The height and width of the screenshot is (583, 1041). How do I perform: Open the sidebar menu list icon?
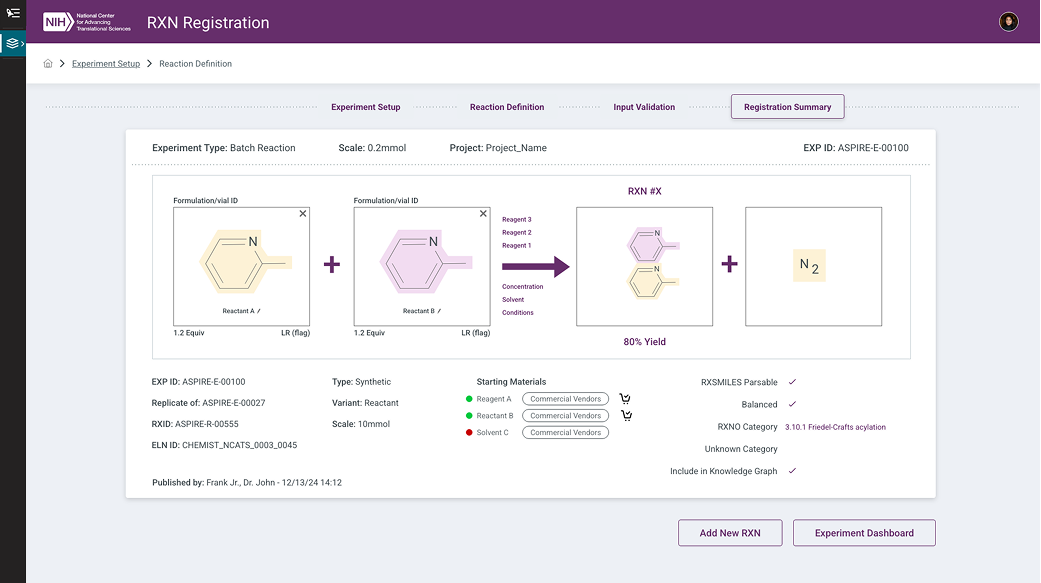pyautogui.click(x=13, y=13)
